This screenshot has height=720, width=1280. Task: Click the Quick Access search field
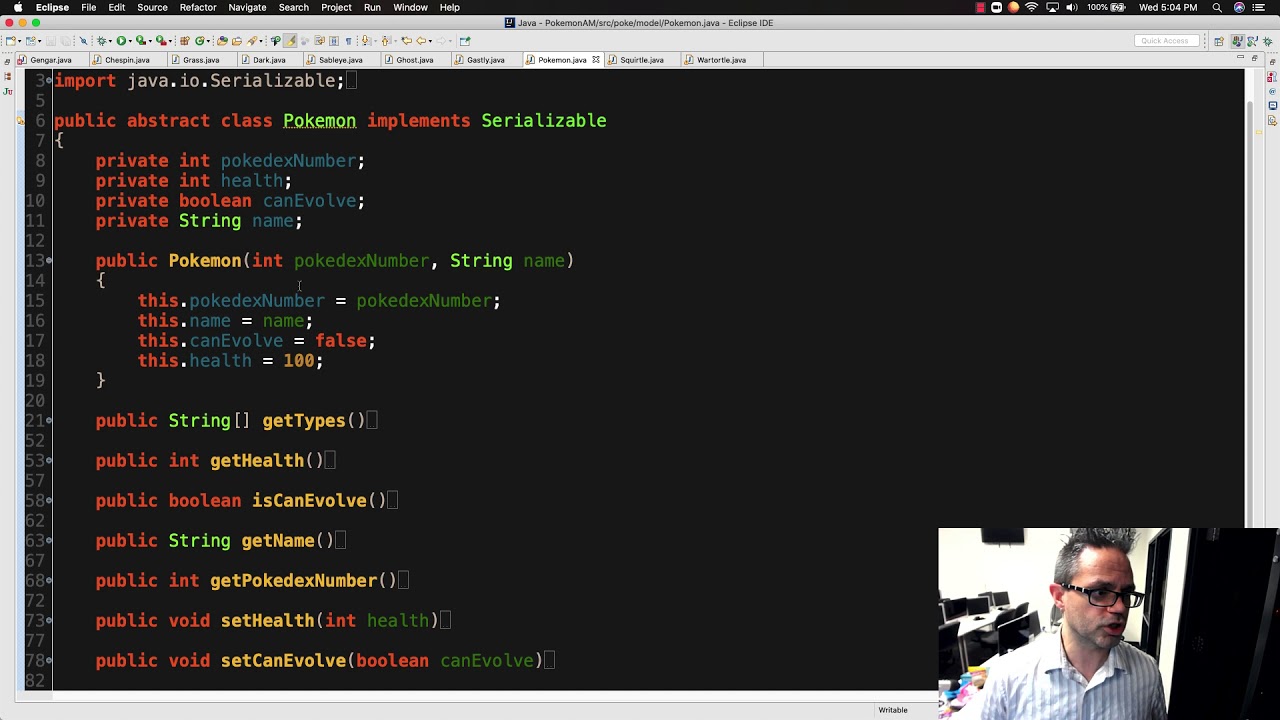pyautogui.click(x=1165, y=40)
